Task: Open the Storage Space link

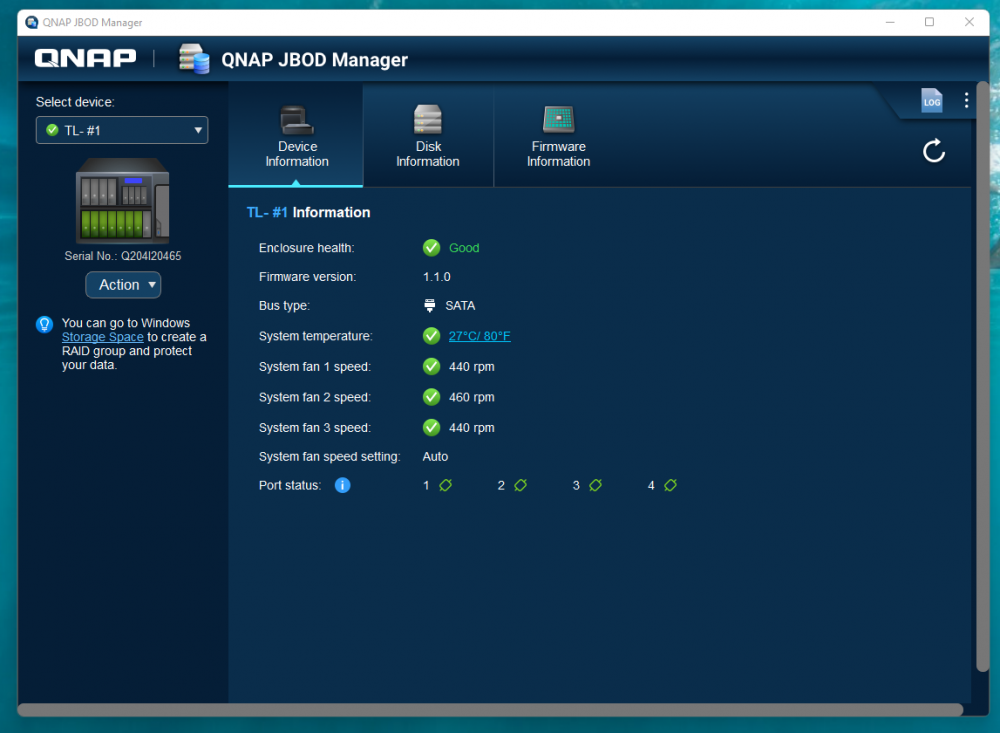Action: pos(103,337)
